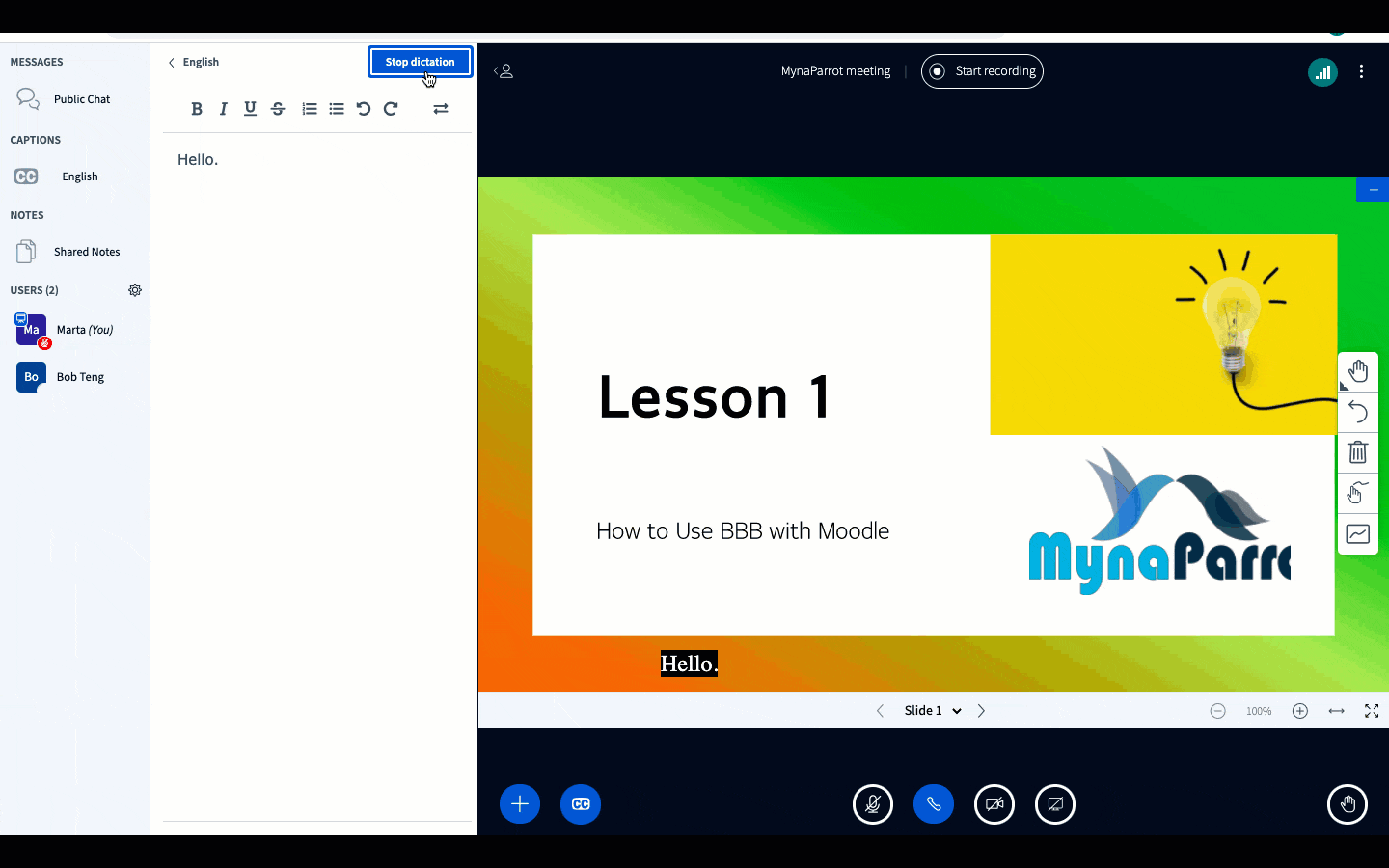This screenshot has height=868, width=1389.
Task: Click the Bold formatting icon
Action: click(197, 109)
